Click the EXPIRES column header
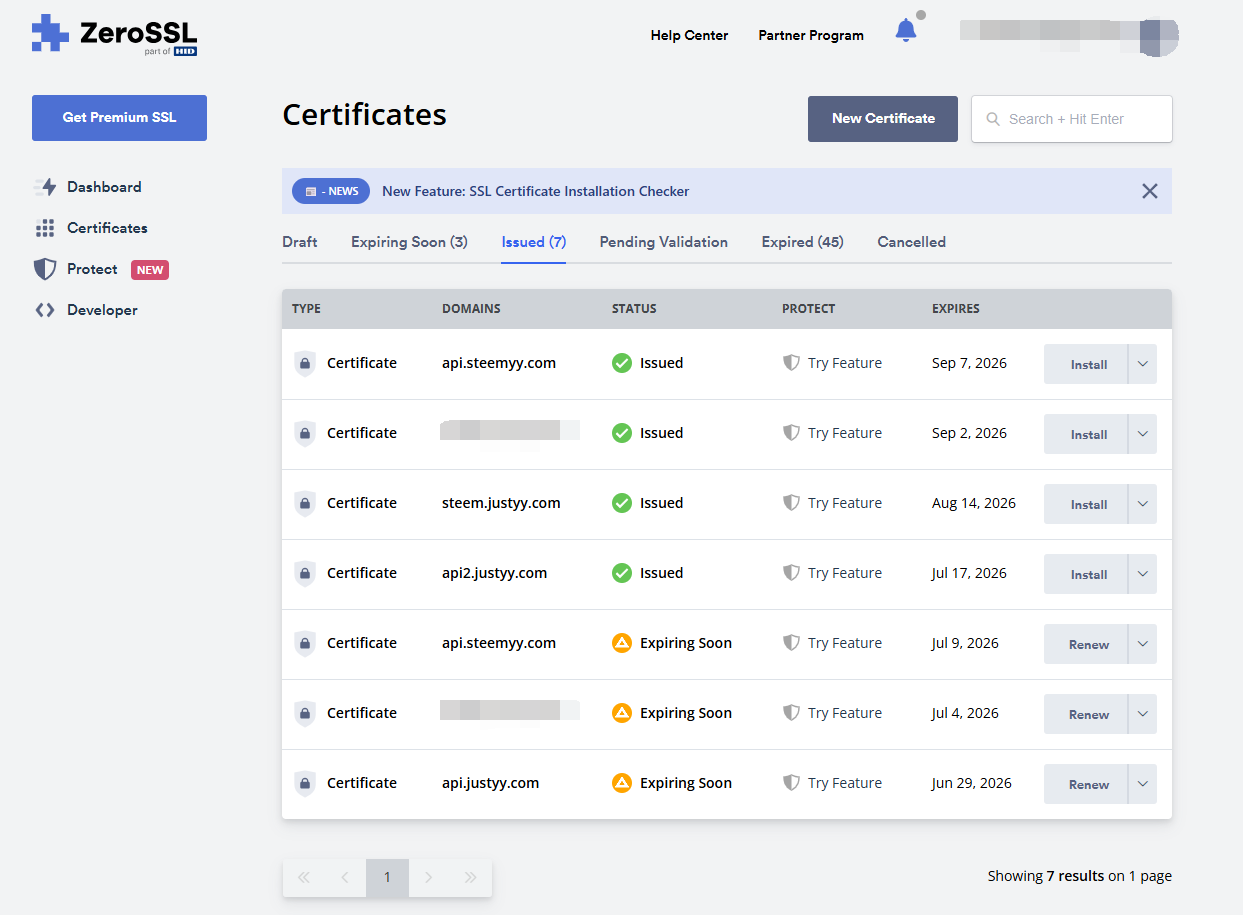 [956, 309]
